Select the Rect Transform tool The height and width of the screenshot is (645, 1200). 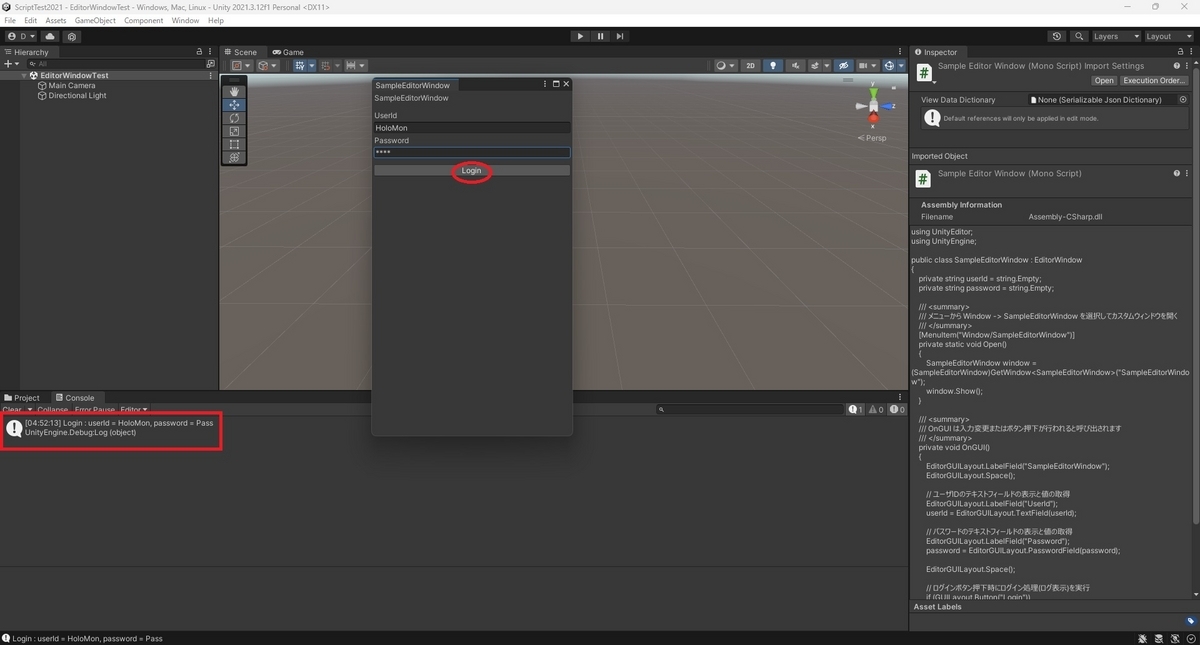point(234,145)
